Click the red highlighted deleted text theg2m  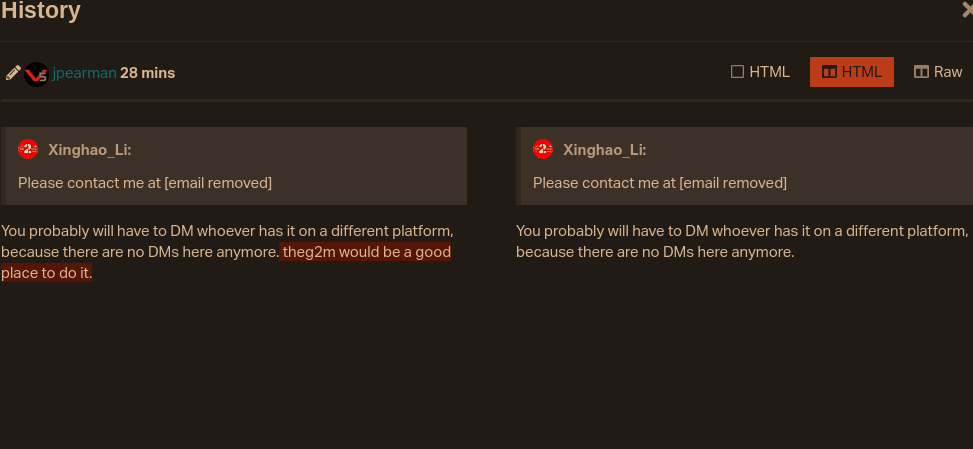coord(309,252)
